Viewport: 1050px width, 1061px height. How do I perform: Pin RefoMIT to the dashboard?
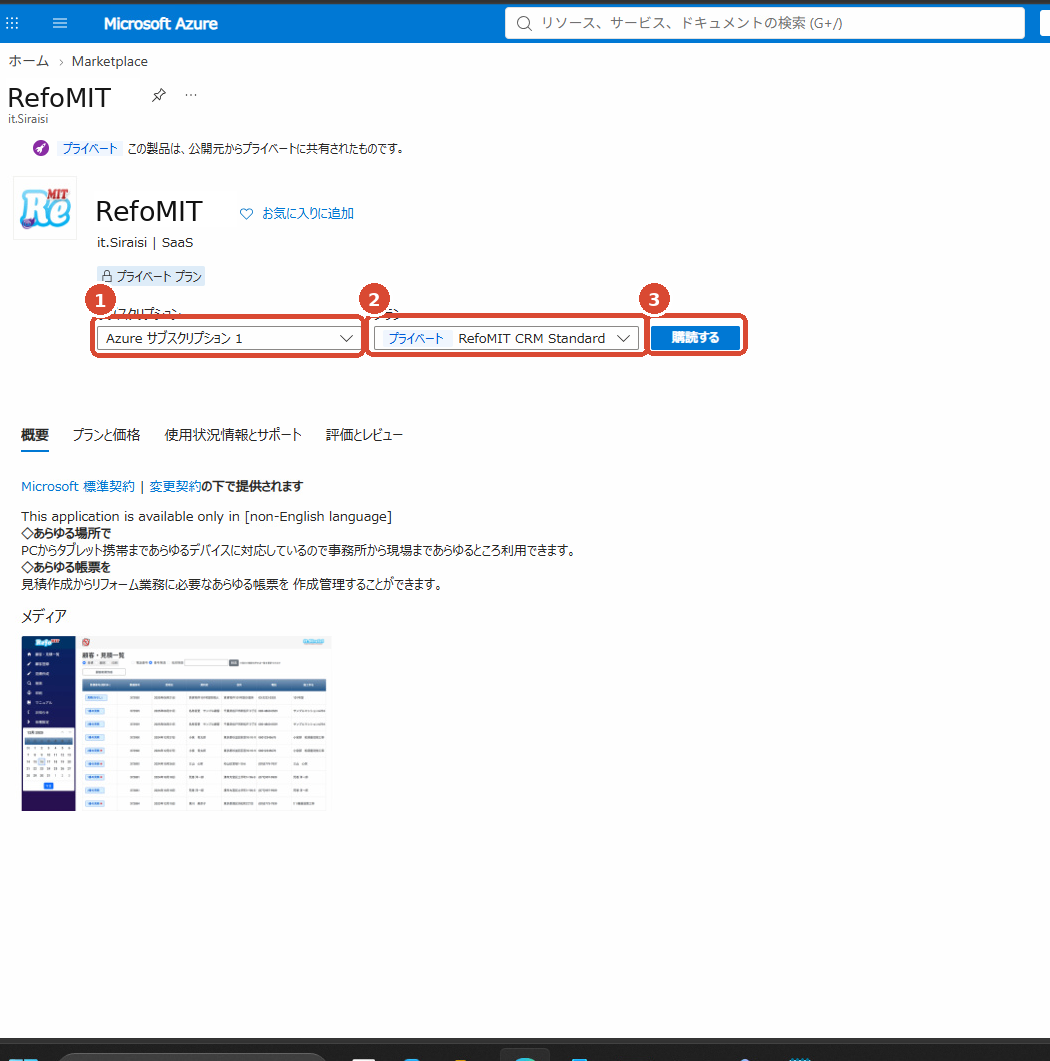pyautogui.click(x=158, y=95)
